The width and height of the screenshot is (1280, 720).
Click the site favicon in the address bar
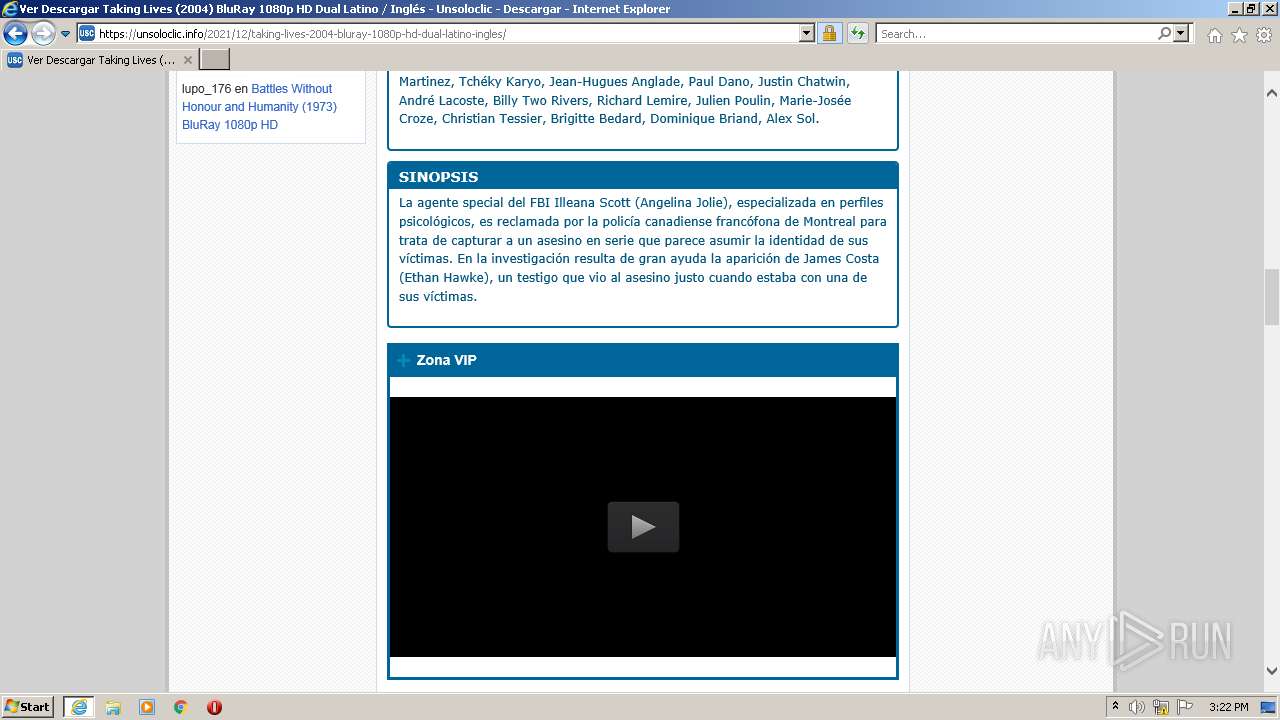(x=87, y=34)
